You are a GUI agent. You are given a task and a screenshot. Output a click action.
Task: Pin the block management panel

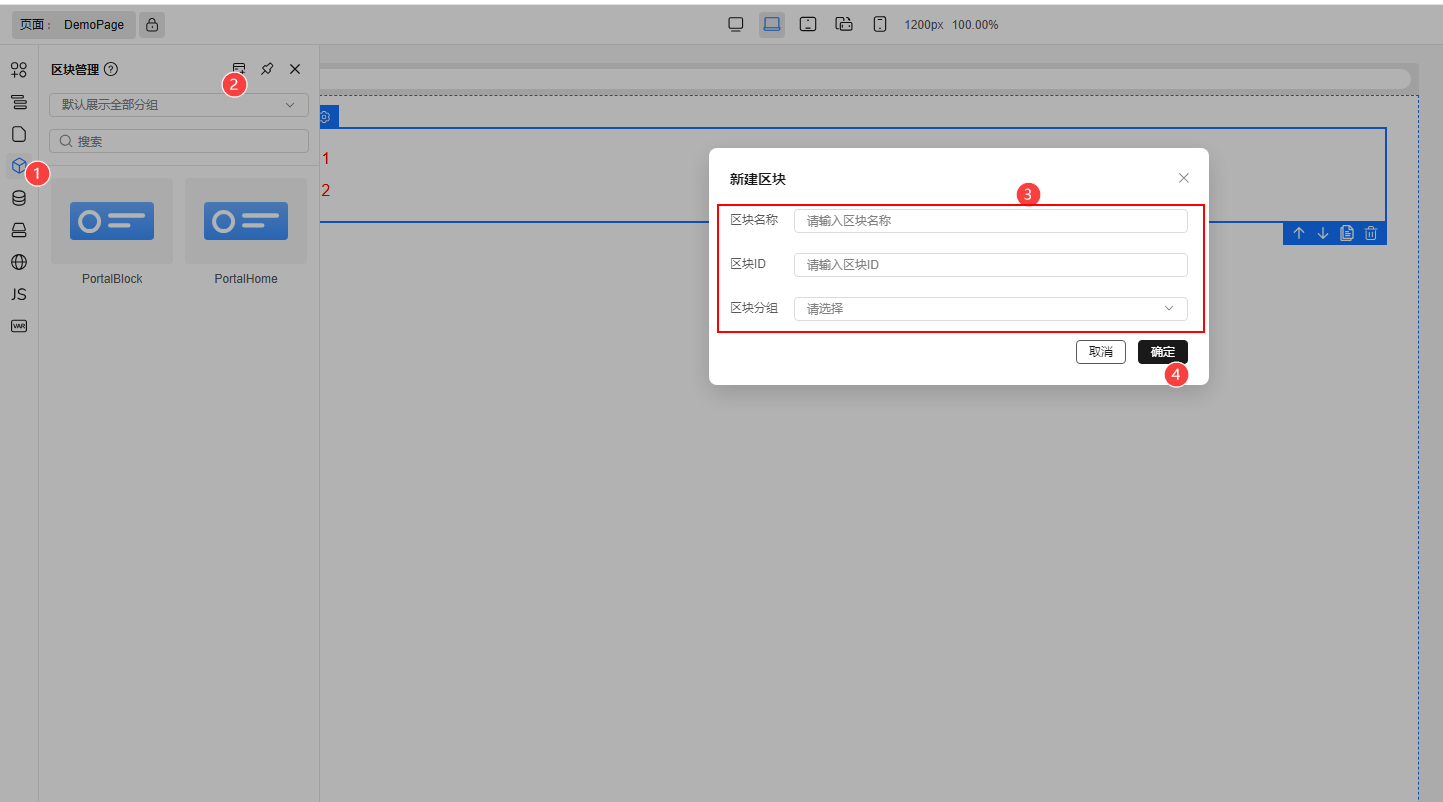267,69
